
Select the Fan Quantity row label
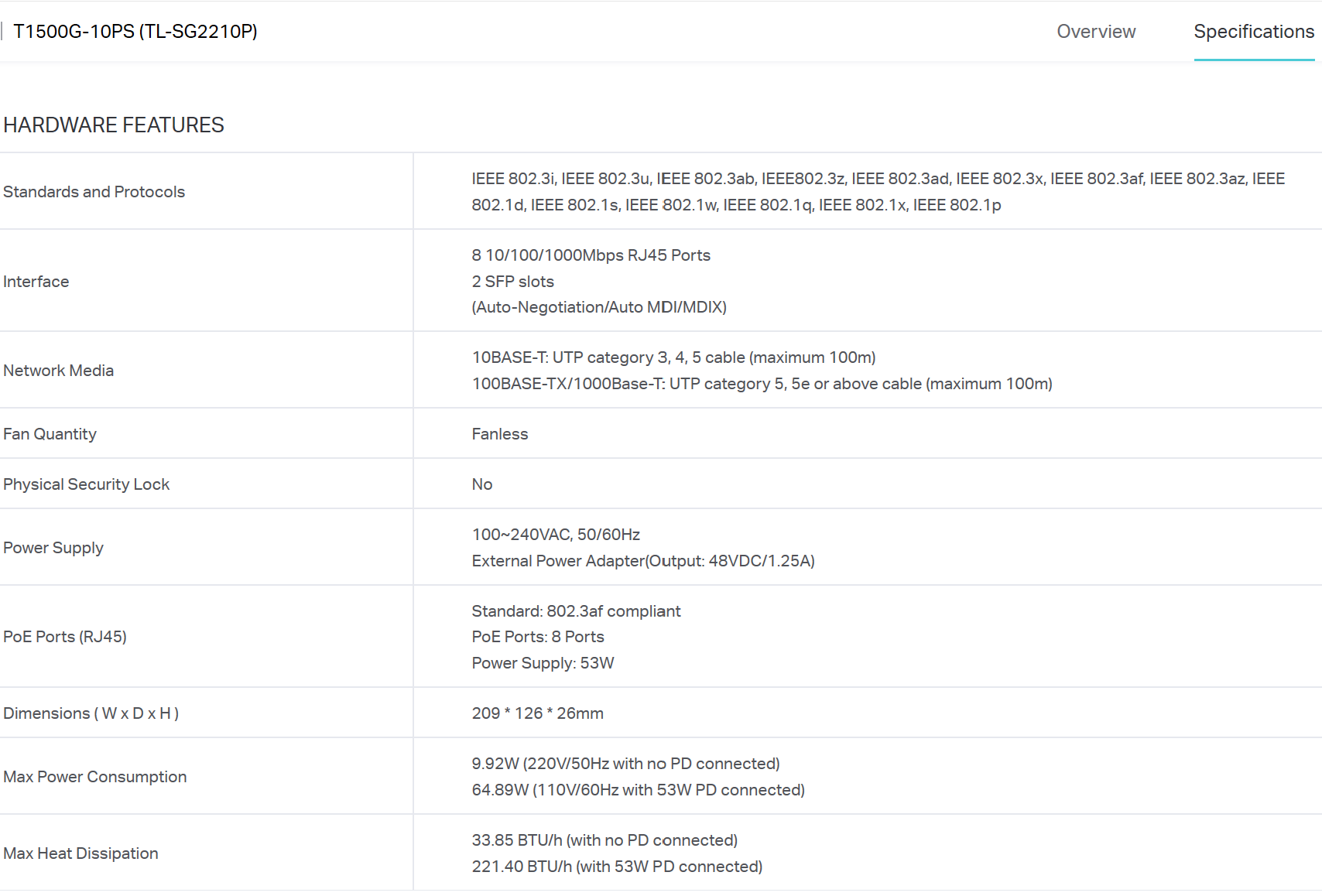[x=50, y=434]
